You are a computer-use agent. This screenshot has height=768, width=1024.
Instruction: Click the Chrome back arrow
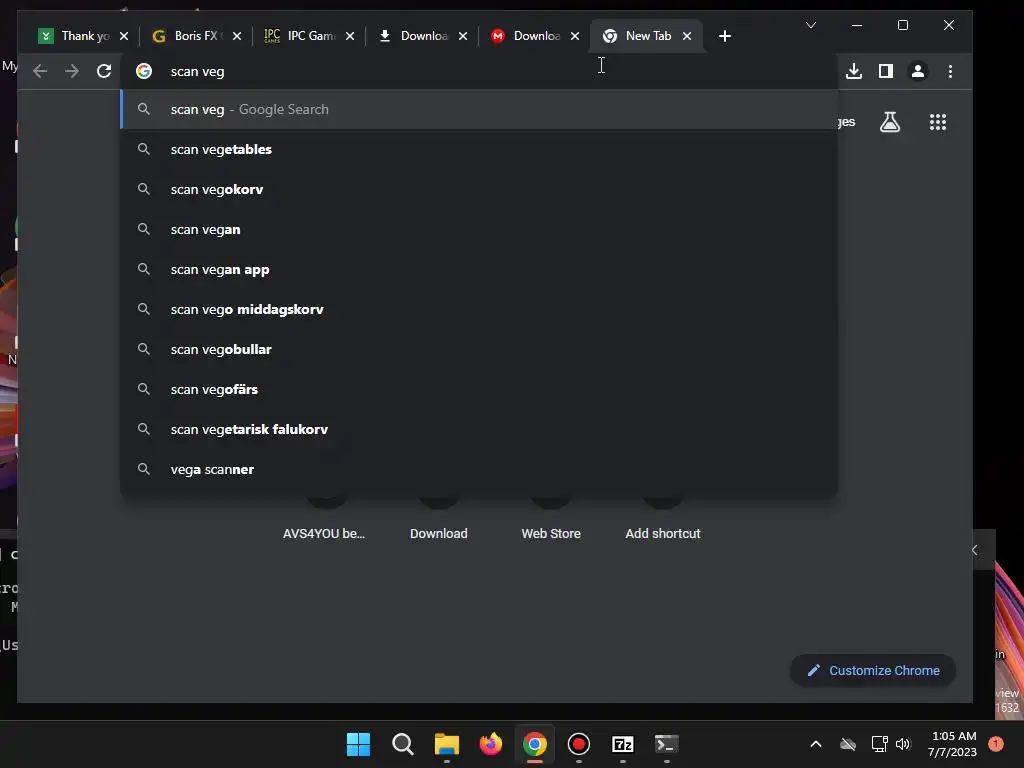40,71
